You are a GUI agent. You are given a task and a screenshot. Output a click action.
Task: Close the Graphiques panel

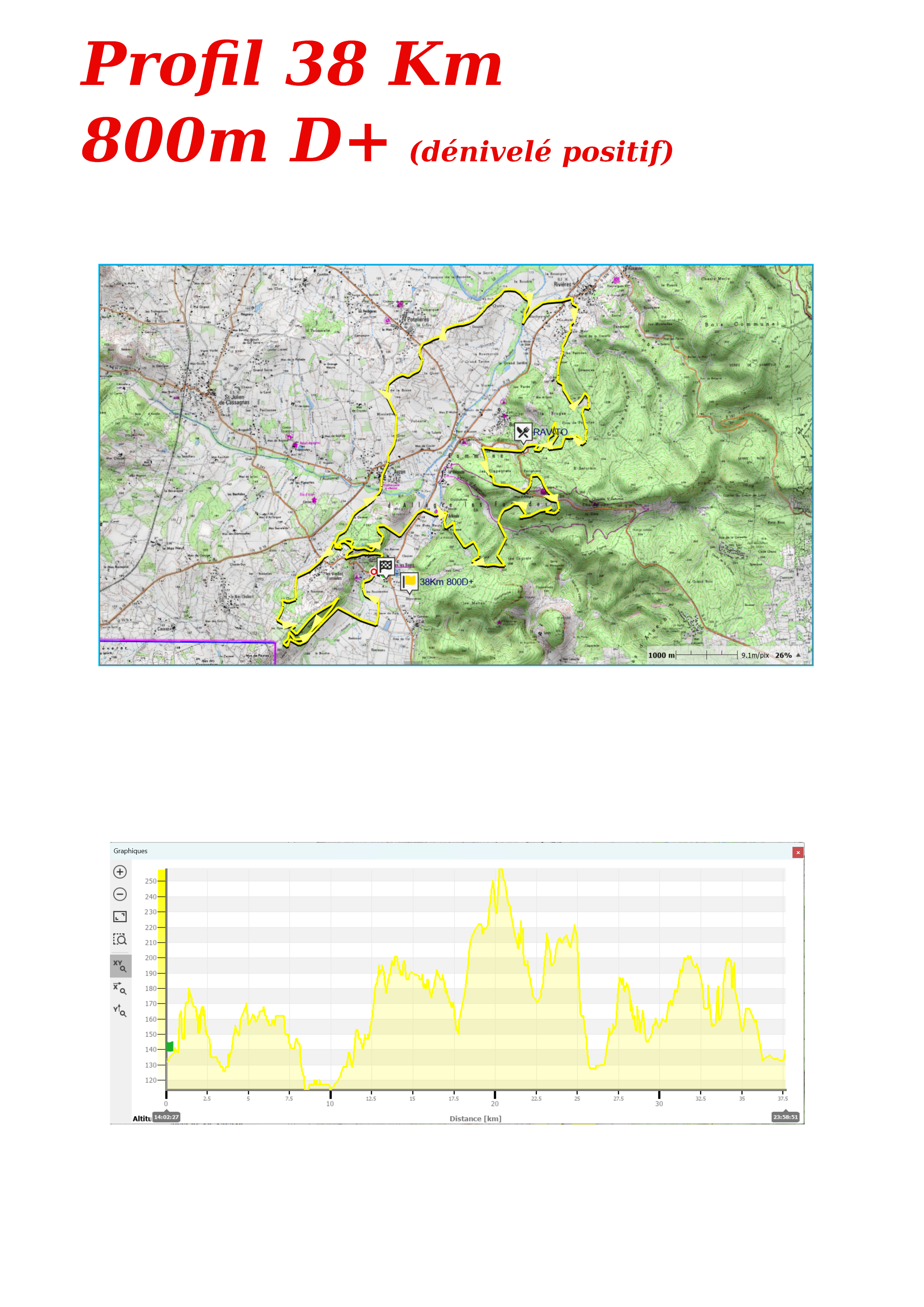798,852
